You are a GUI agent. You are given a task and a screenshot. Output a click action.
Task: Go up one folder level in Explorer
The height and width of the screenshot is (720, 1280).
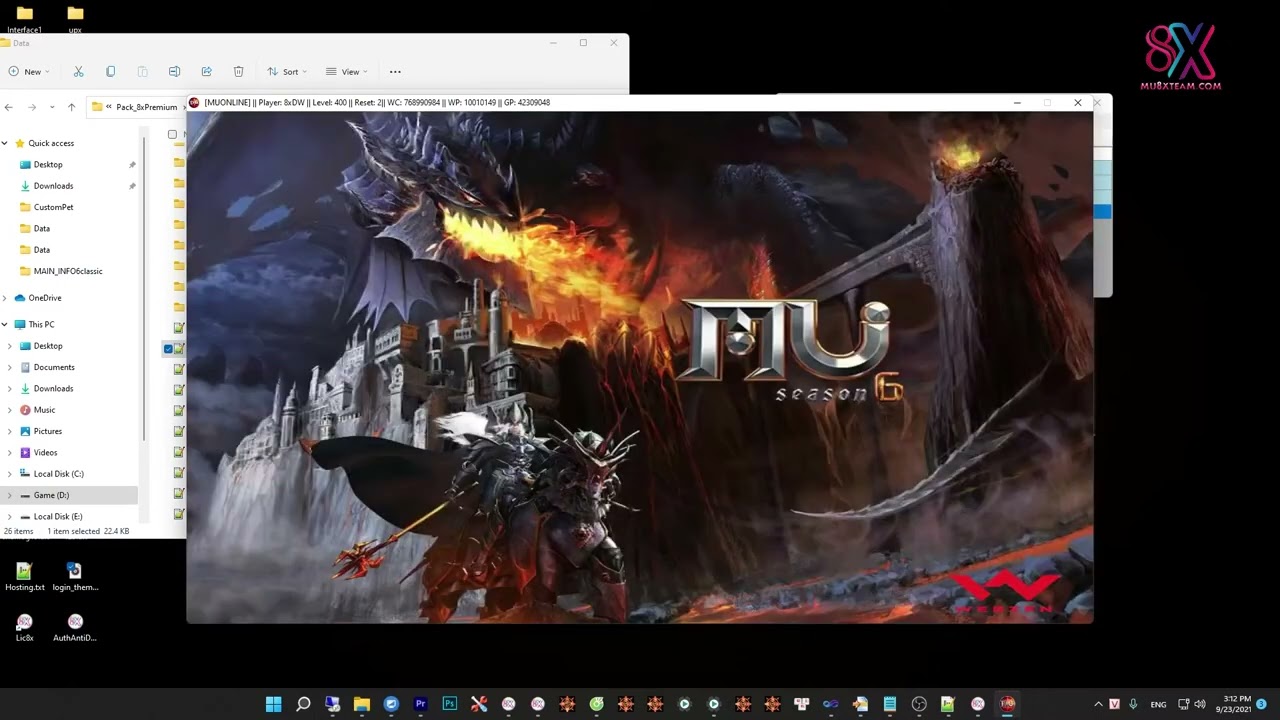click(x=71, y=107)
